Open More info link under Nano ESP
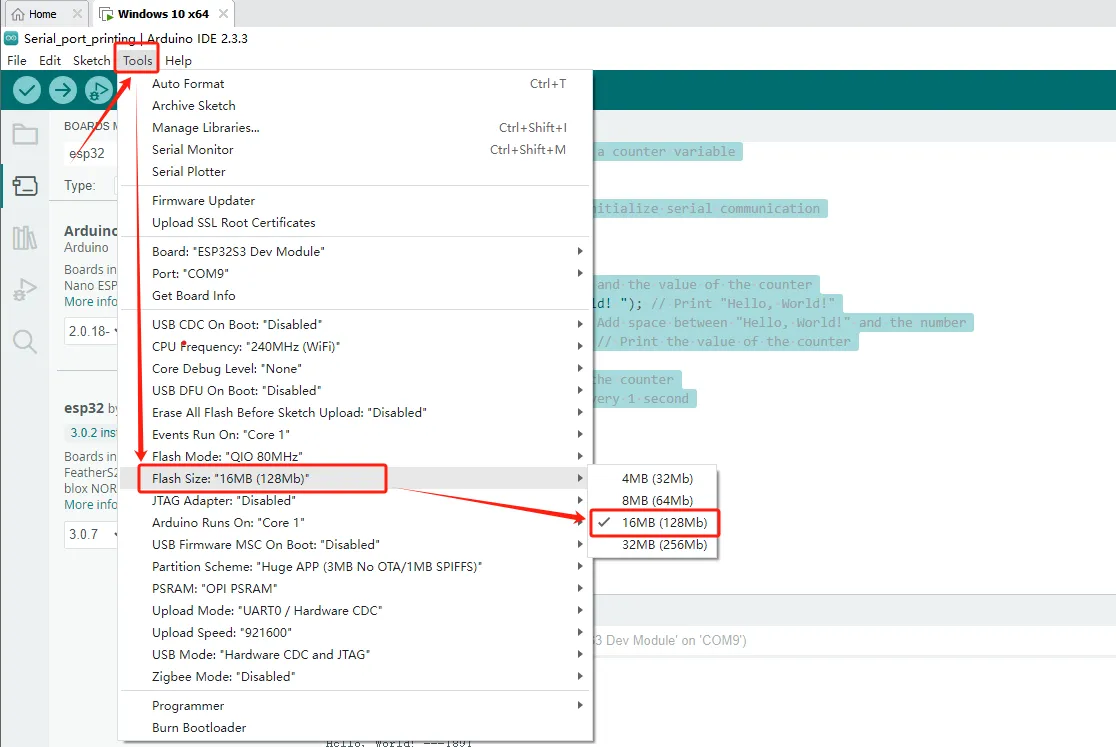The height and width of the screenshot is (747, 1116). click(90, 302)
